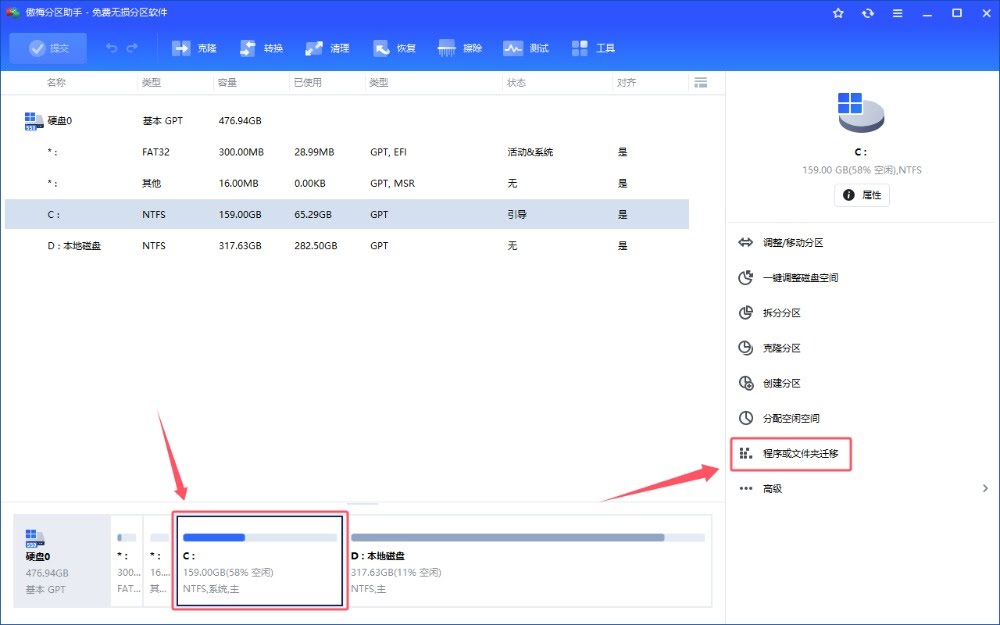Click the 状态 column header
Image resolution: width=1000 pixels, height=625 pixels.
point(516,82)
